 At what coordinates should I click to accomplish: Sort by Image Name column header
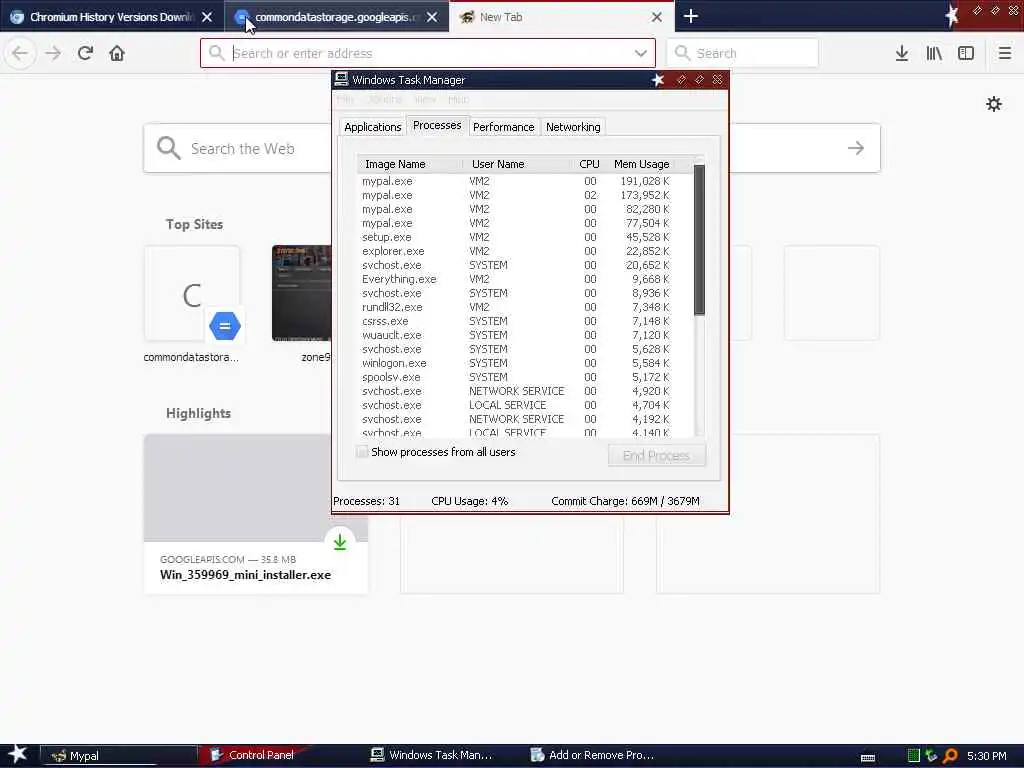pos(409,164)
